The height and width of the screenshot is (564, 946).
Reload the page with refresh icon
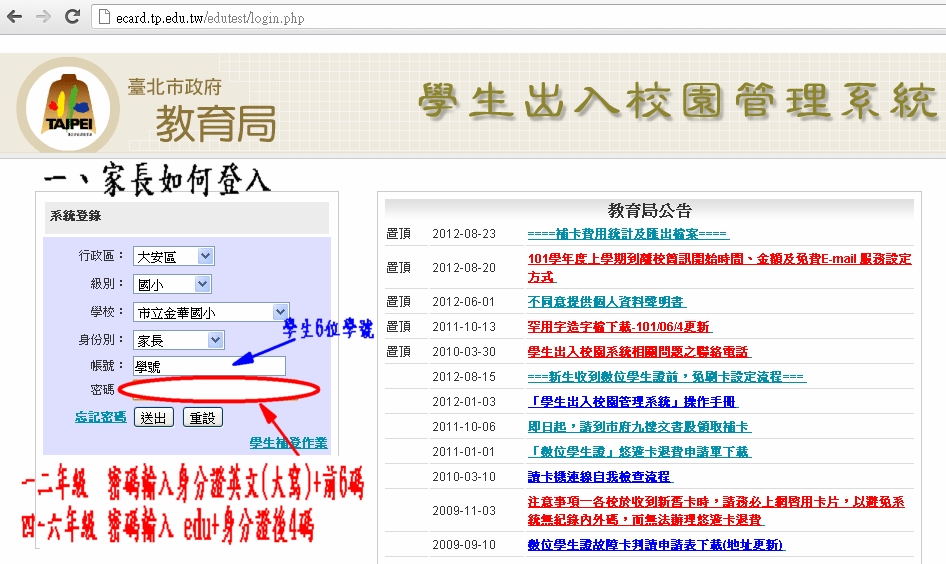tap(72, 17)
